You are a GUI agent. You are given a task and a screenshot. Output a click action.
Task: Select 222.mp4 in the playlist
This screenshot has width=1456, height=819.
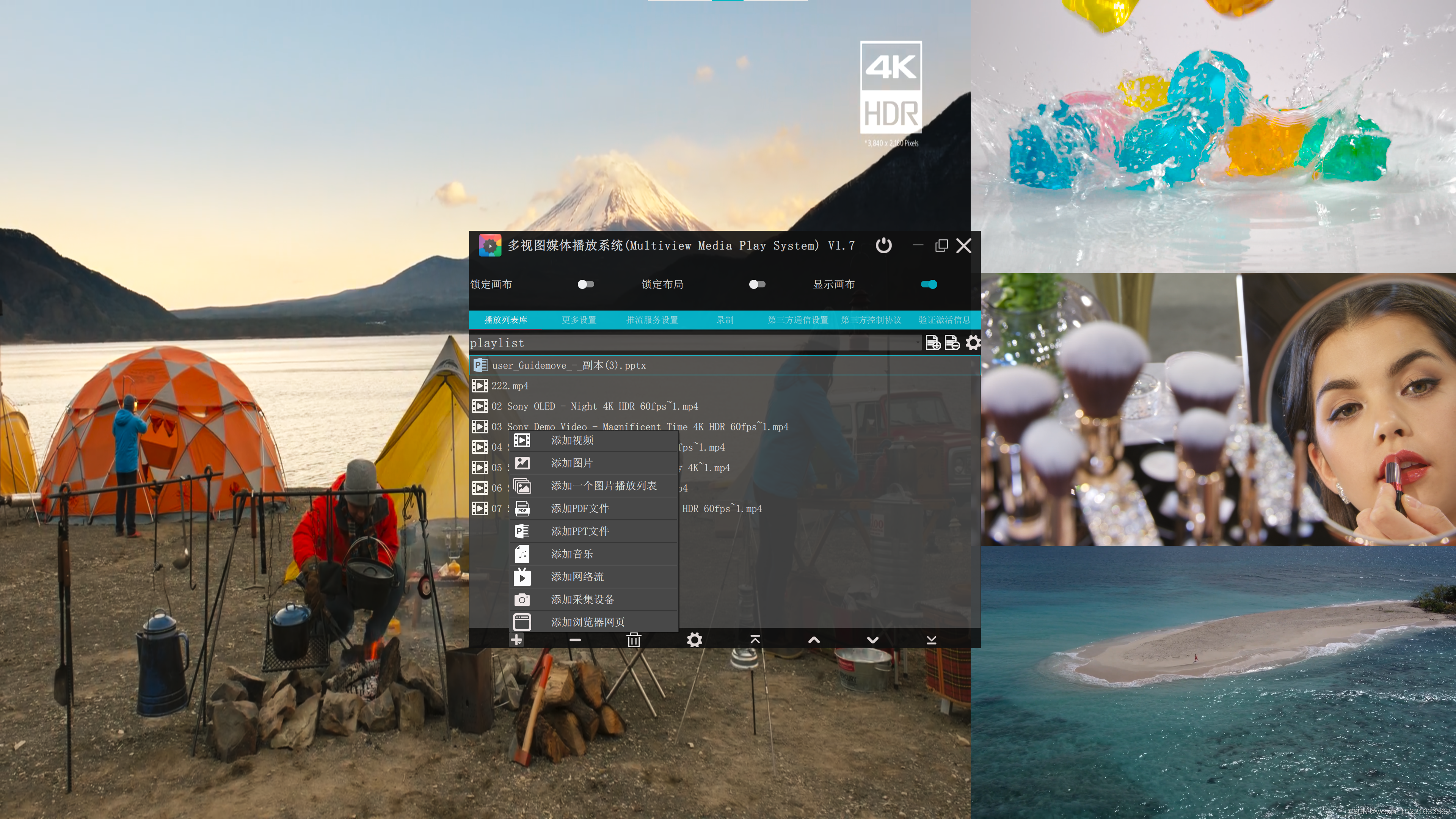click(x=510, y=386)
